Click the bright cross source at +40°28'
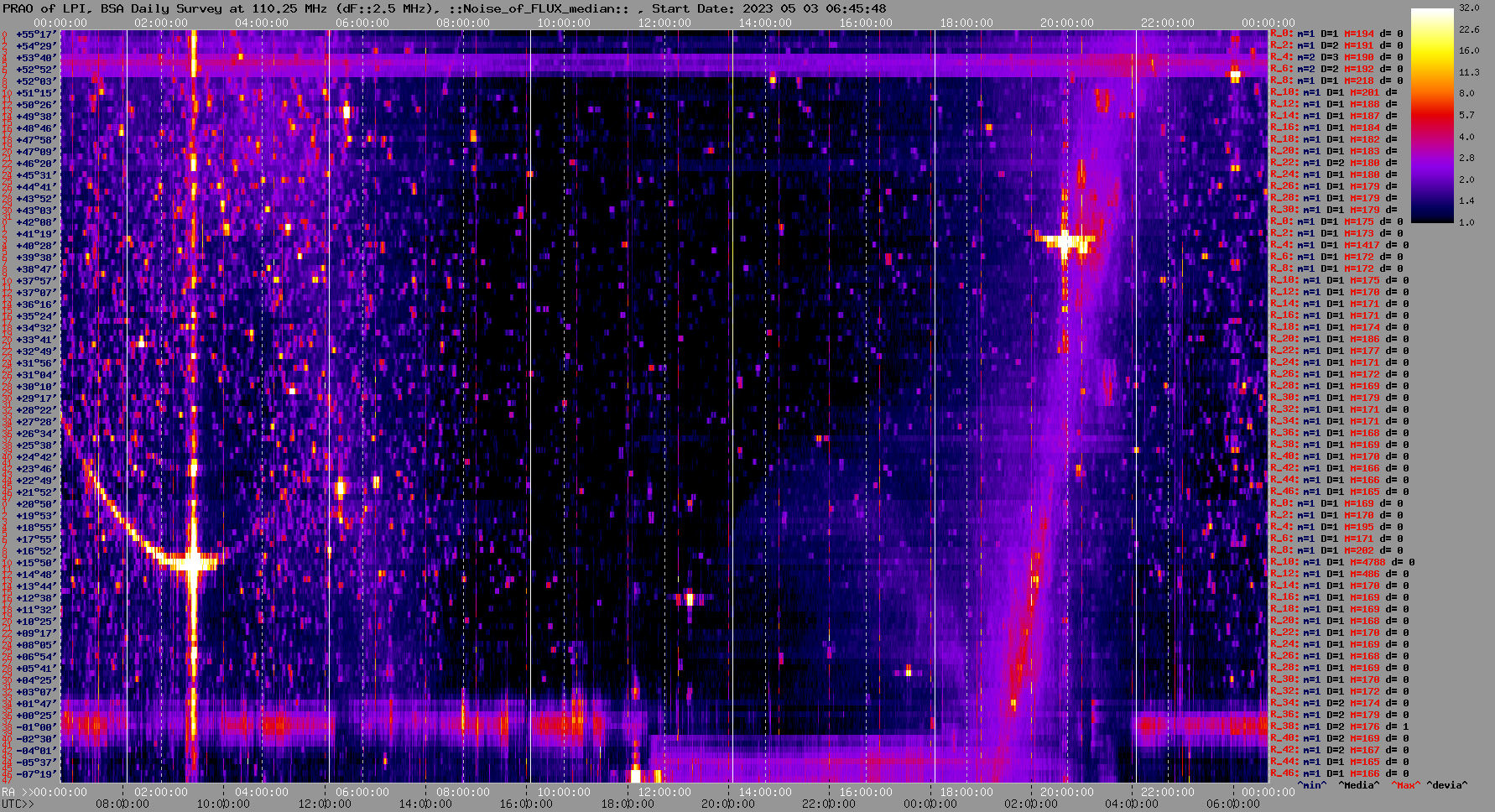Viewport: 1495px width, 812px height. [x=1065, y=242]
